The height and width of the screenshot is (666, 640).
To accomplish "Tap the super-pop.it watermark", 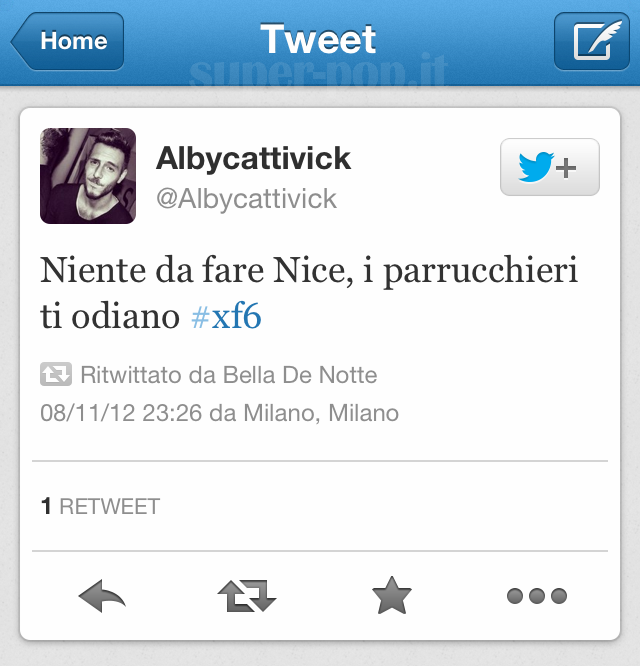I will point(318,70).
